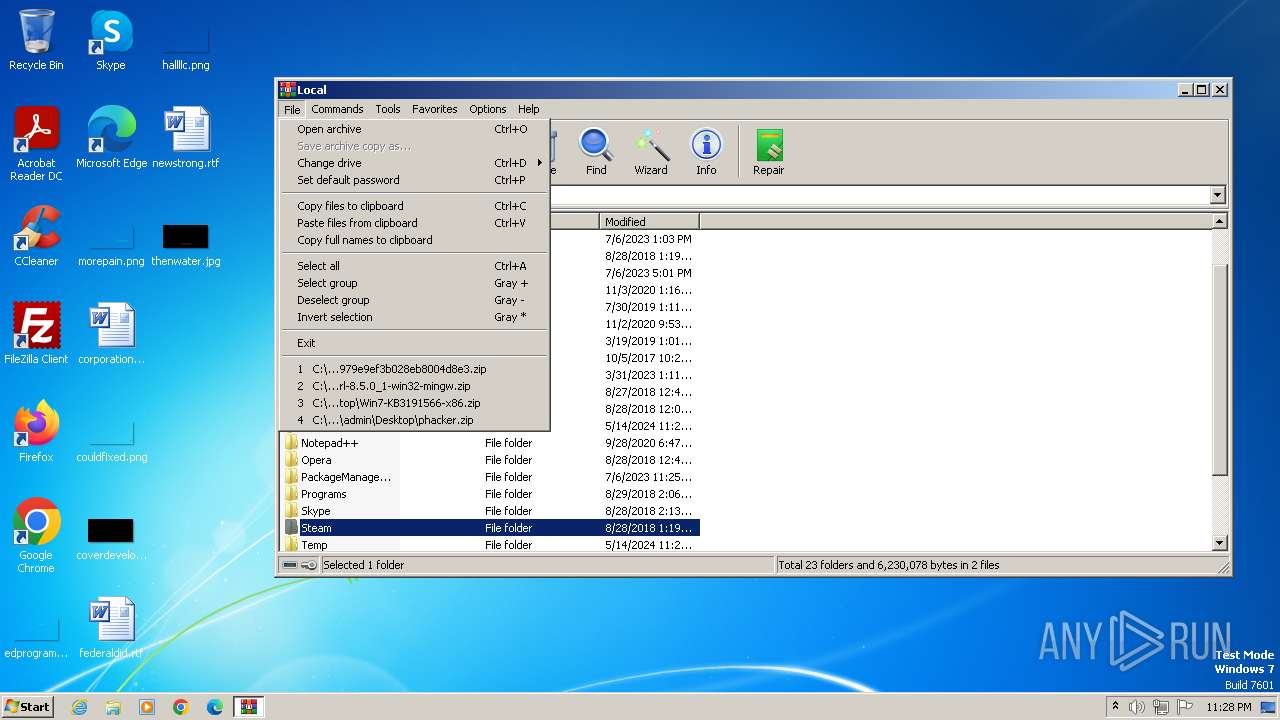The image size is (1280, 720).
Task: Click the Info toolbar icon
Action: [706, 152]
